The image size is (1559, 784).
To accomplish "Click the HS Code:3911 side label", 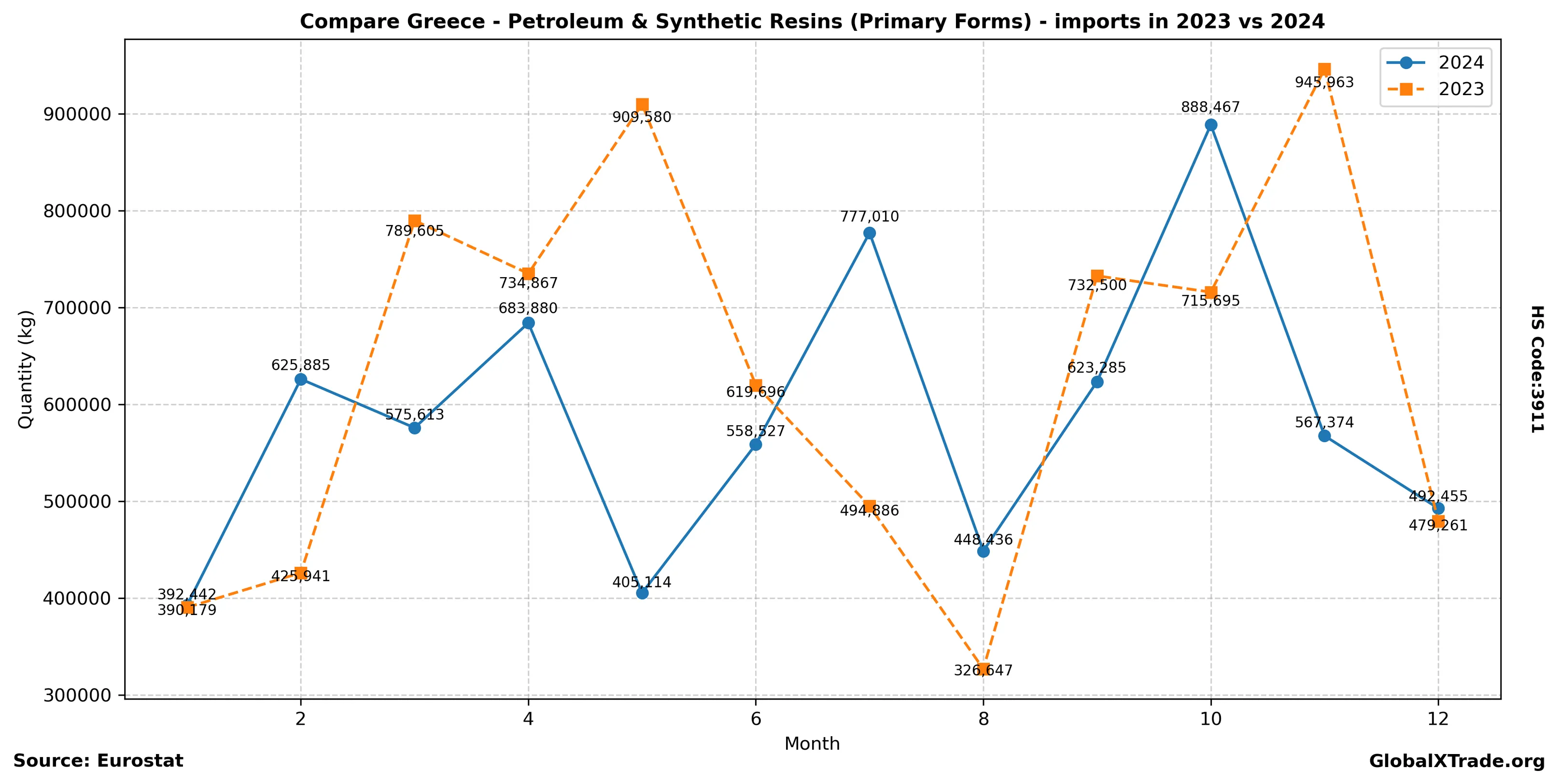I will pos(1537,369).
